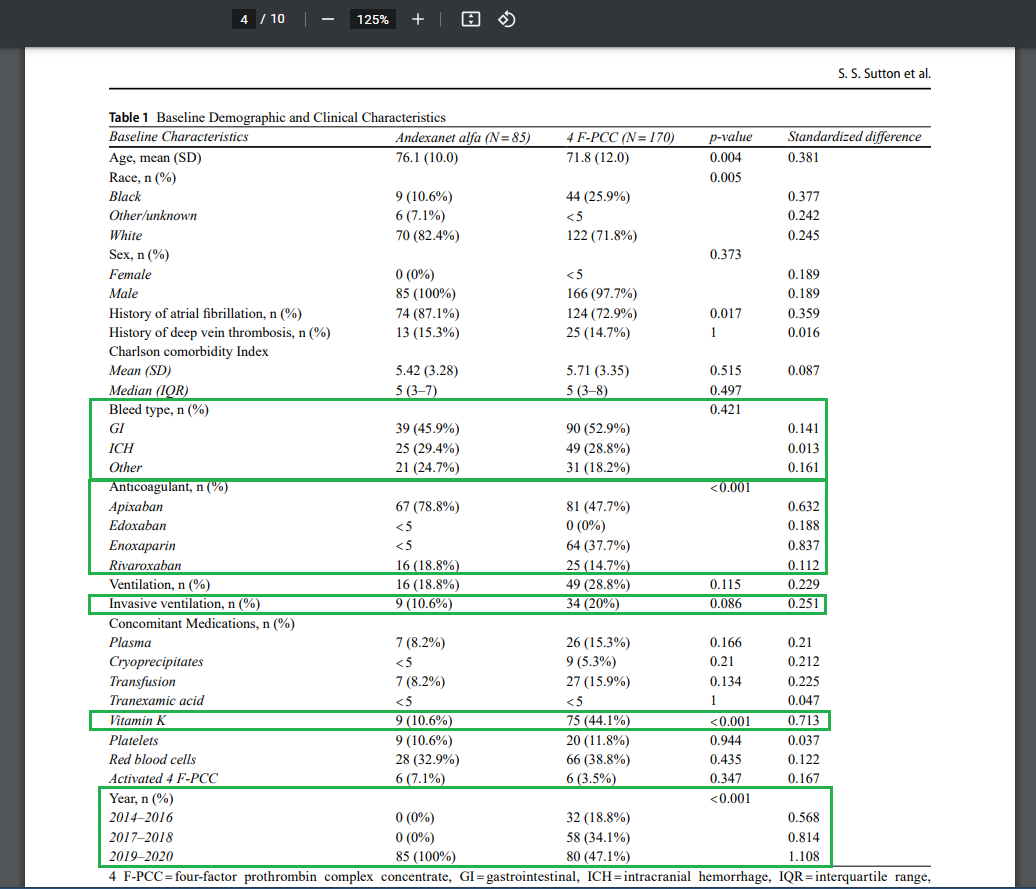Click the "2017–2018" row label
Viewport: 1036px width, 889px height.
pyautogui.click(x=141, y=837)
